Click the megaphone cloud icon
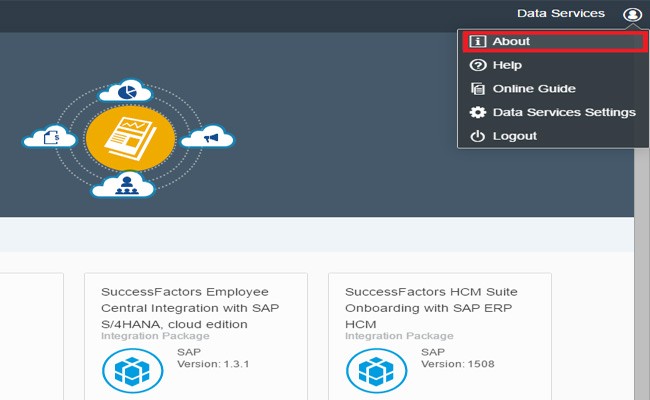The height and width of the screenshot is (400, 650). click(208, 136)
